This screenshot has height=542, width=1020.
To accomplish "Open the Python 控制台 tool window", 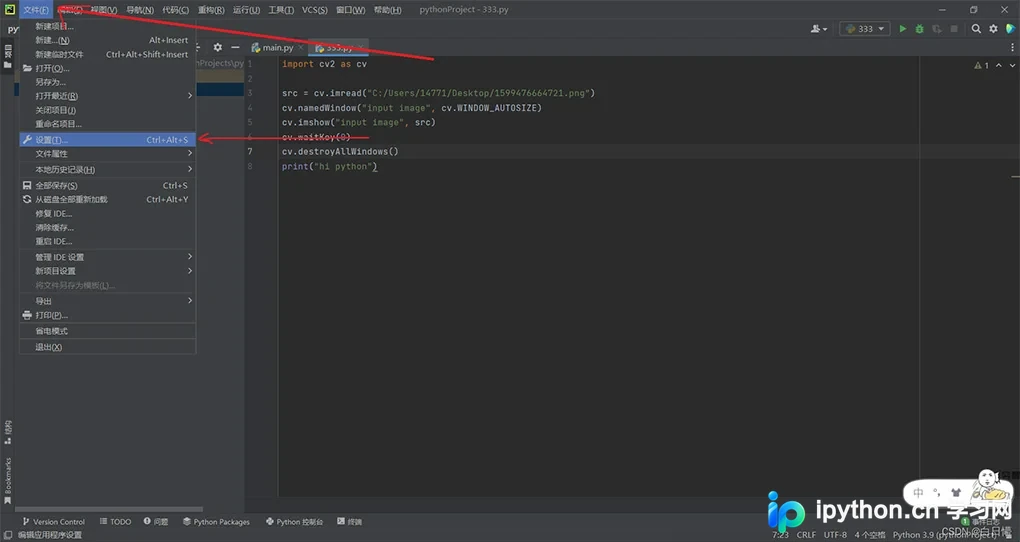I will [294, 522].
